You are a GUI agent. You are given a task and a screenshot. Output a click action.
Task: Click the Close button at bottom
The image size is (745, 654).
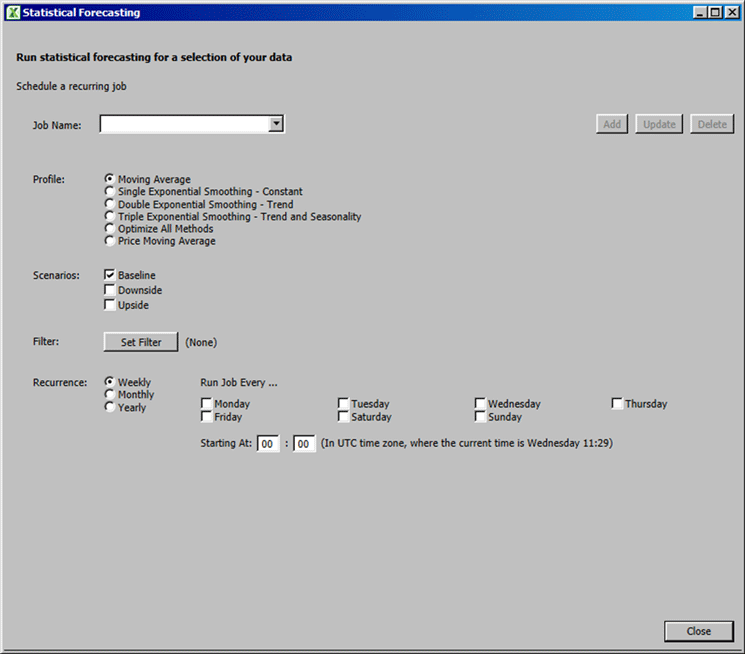point(698,631)
